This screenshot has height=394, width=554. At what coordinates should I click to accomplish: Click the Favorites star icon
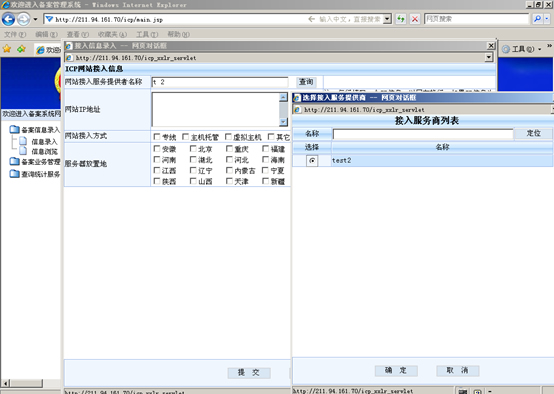click(x=7, y=49)
